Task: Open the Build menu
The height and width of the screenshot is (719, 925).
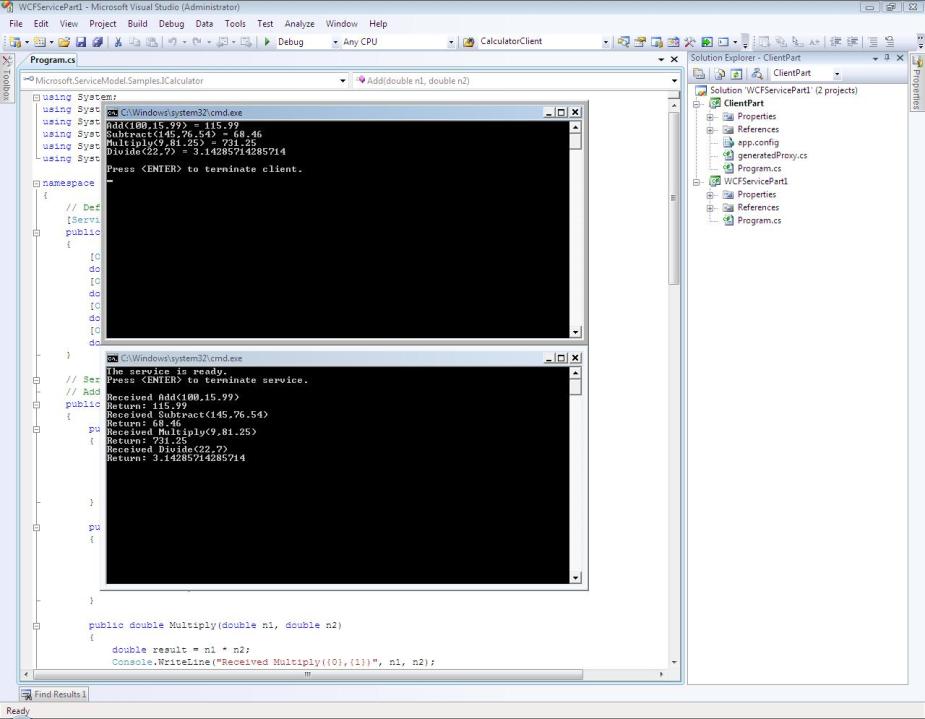Action: [x=137, y=23]
